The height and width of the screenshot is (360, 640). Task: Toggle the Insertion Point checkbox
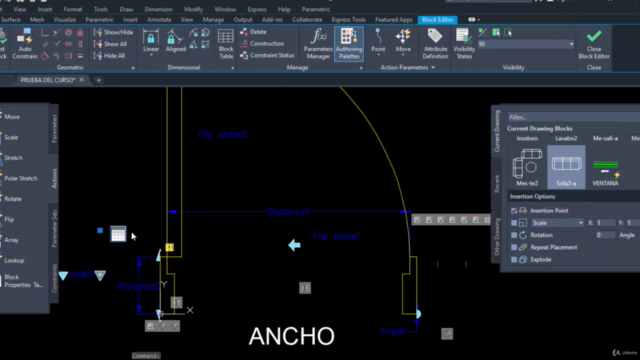(514, 211)
